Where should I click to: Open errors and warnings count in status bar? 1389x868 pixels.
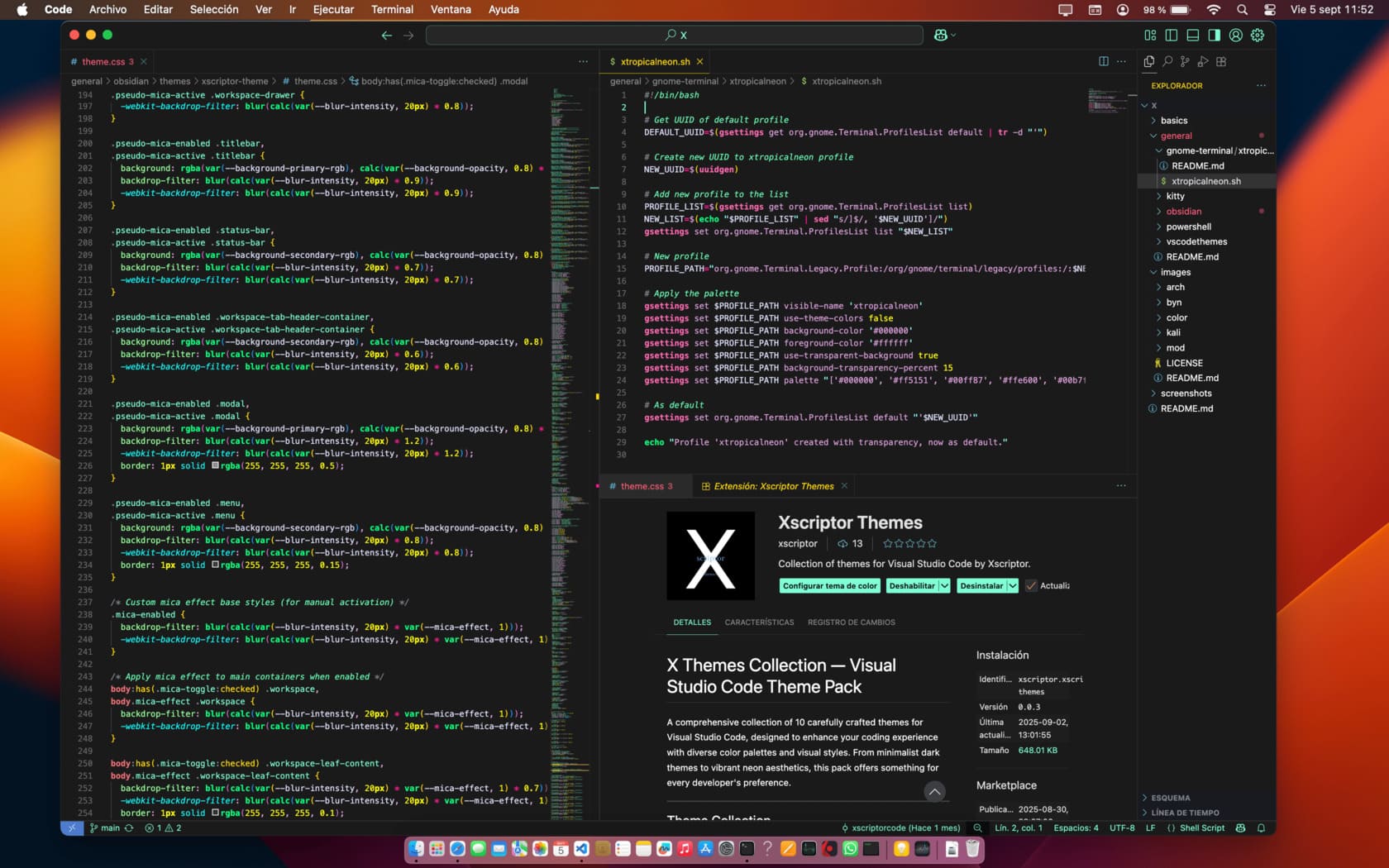click(163, 827)
